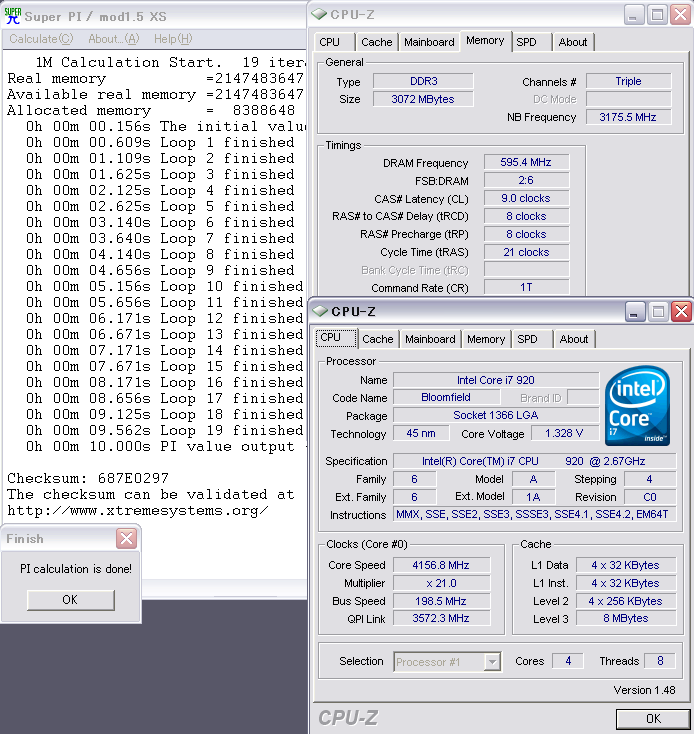694x734 pixels.
Task: Click the CPU-Z logo icon in the Memory window
Action: point(319,15)
